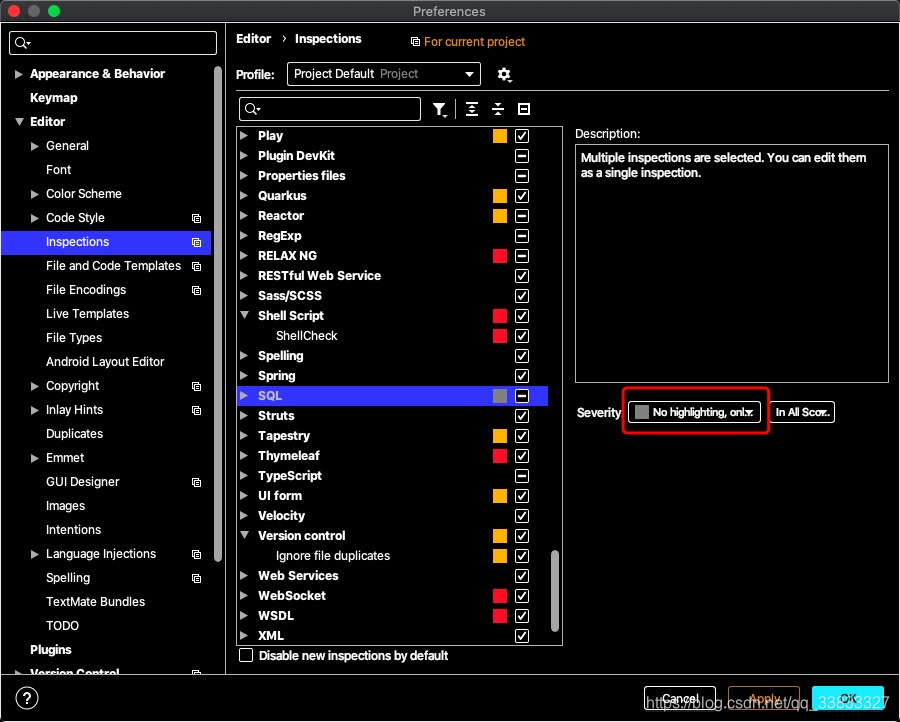Click project-level icon beside sidebar Spelling

tap(196, 578)
